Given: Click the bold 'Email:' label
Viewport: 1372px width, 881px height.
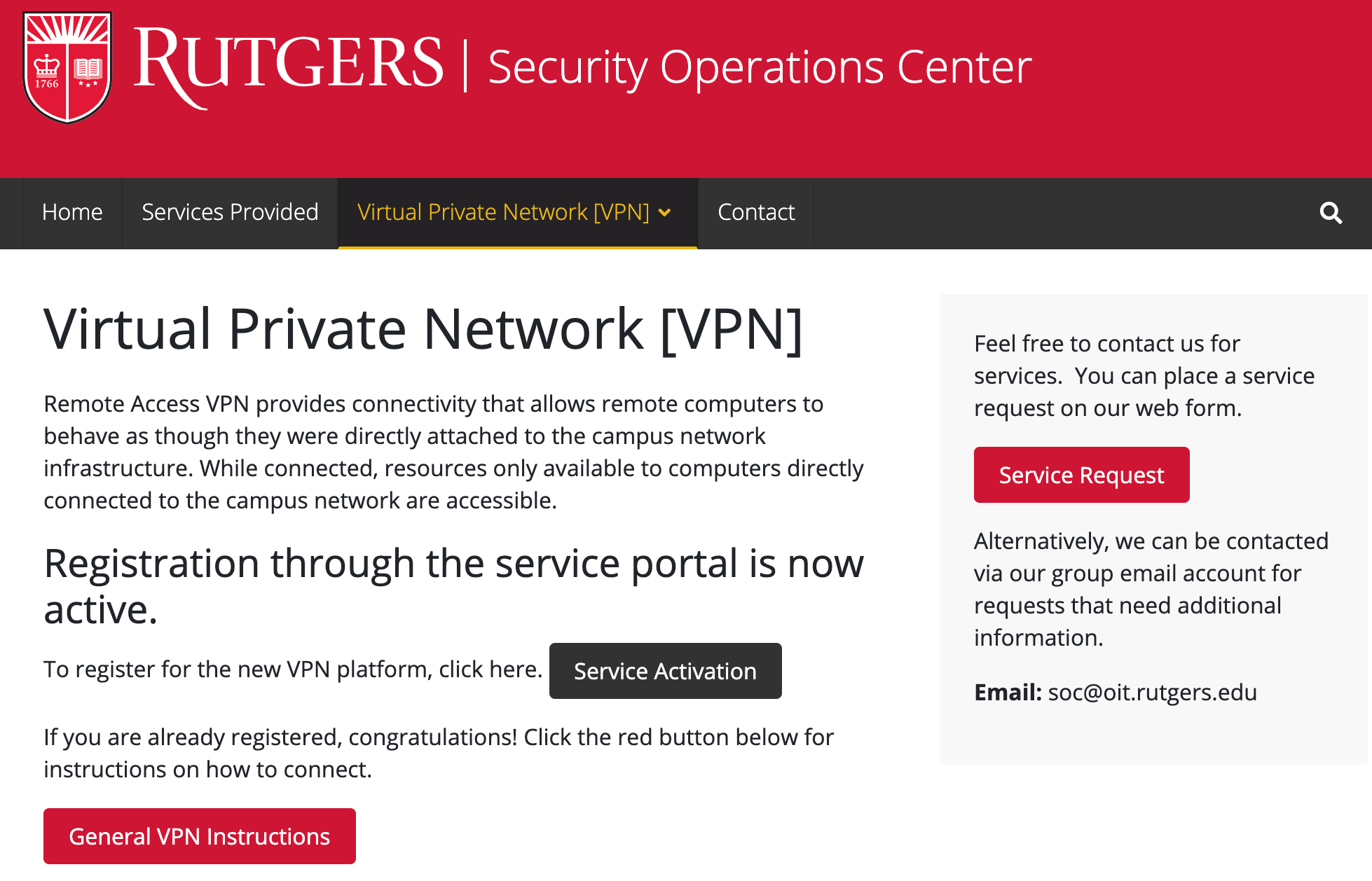Looking at the screenshot, I should pyautogui.click(x=1008, y=693).
